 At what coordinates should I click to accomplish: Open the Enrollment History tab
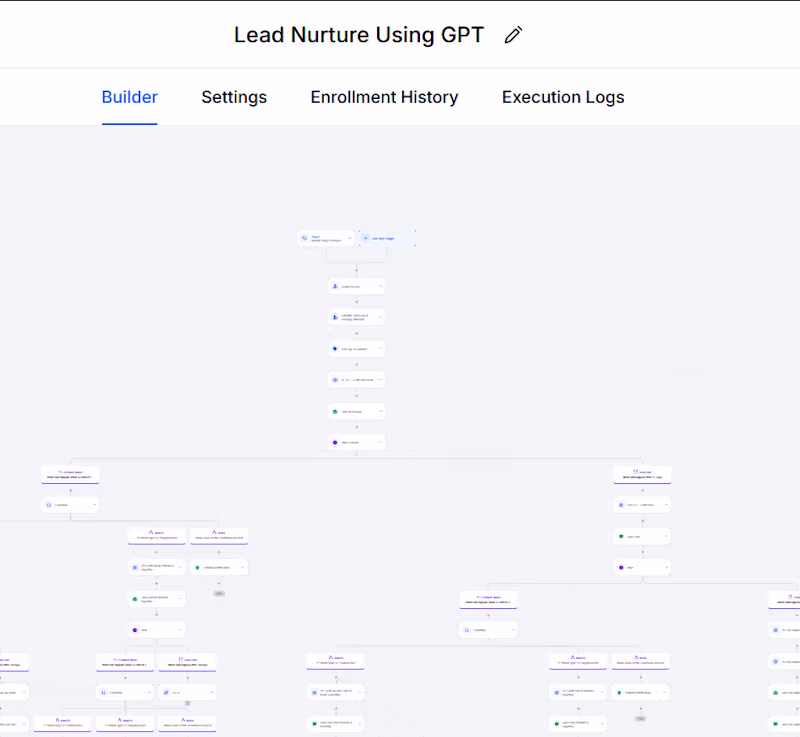point(384,97)
